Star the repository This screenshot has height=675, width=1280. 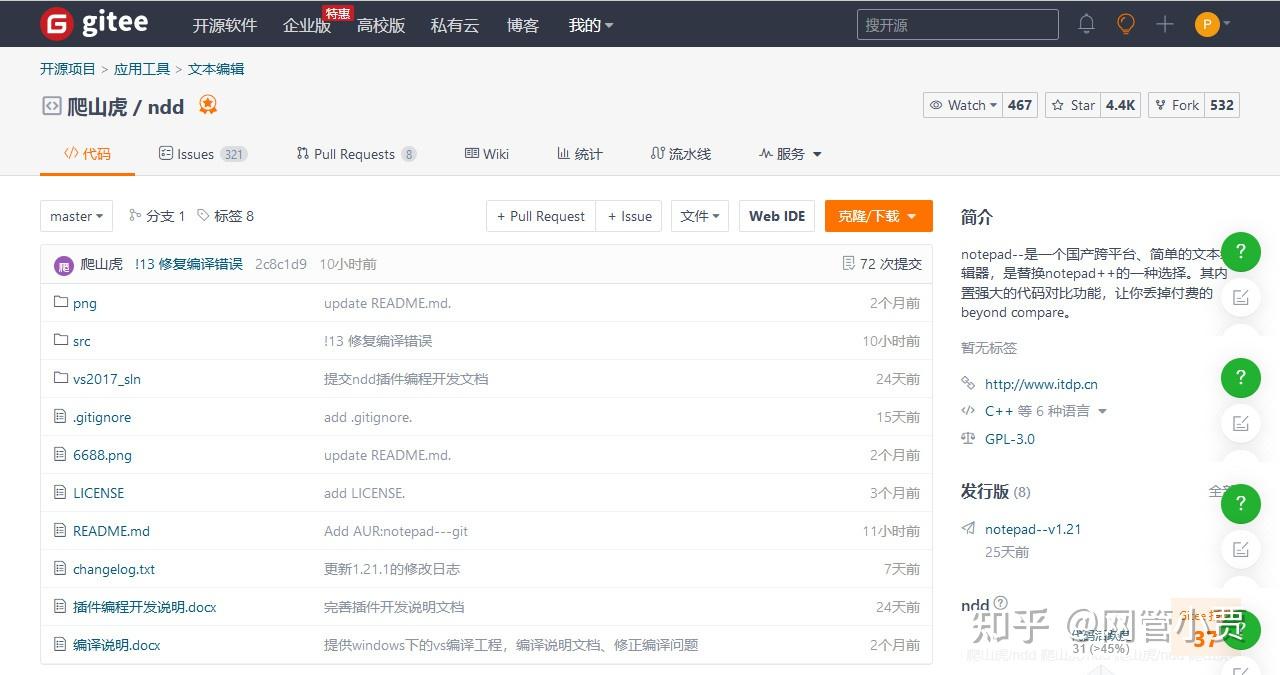pyautogui.click(x=1073, y=105)
